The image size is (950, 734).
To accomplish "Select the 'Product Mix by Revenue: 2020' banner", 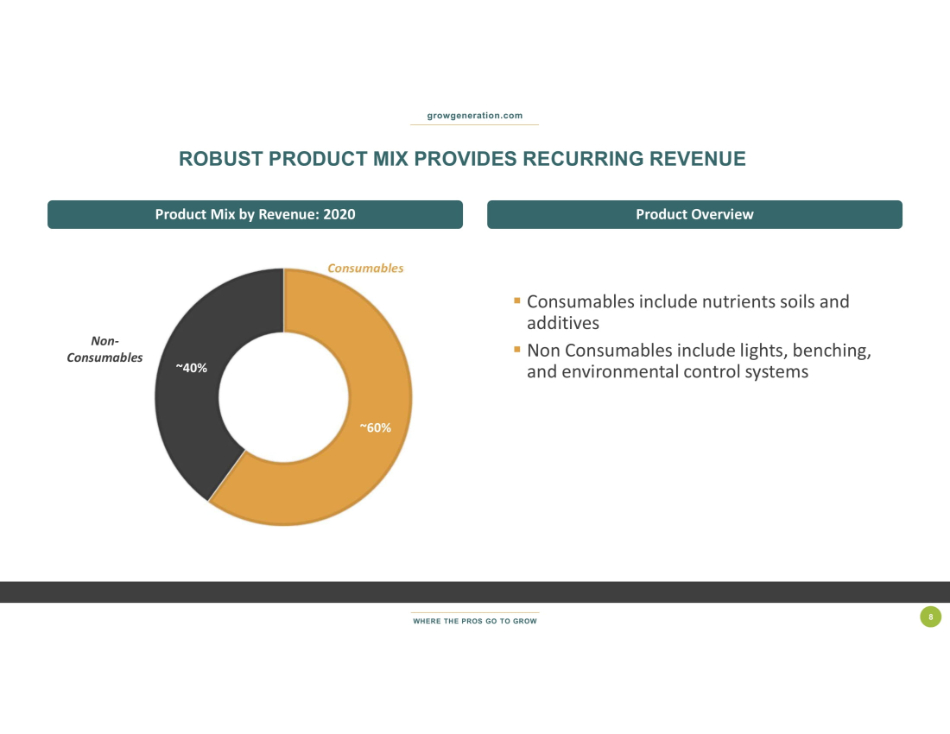I will pos(255,215).
